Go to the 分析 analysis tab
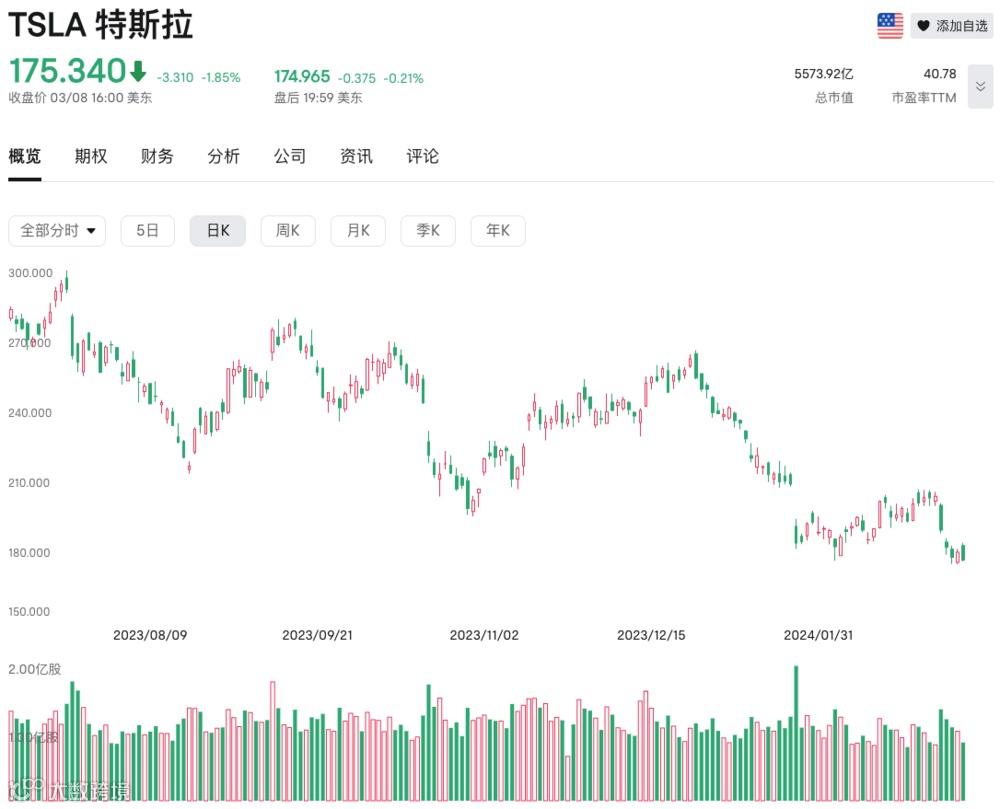Image resolution: width=1000 pixels, height=809 pixels. click(224, 156)
